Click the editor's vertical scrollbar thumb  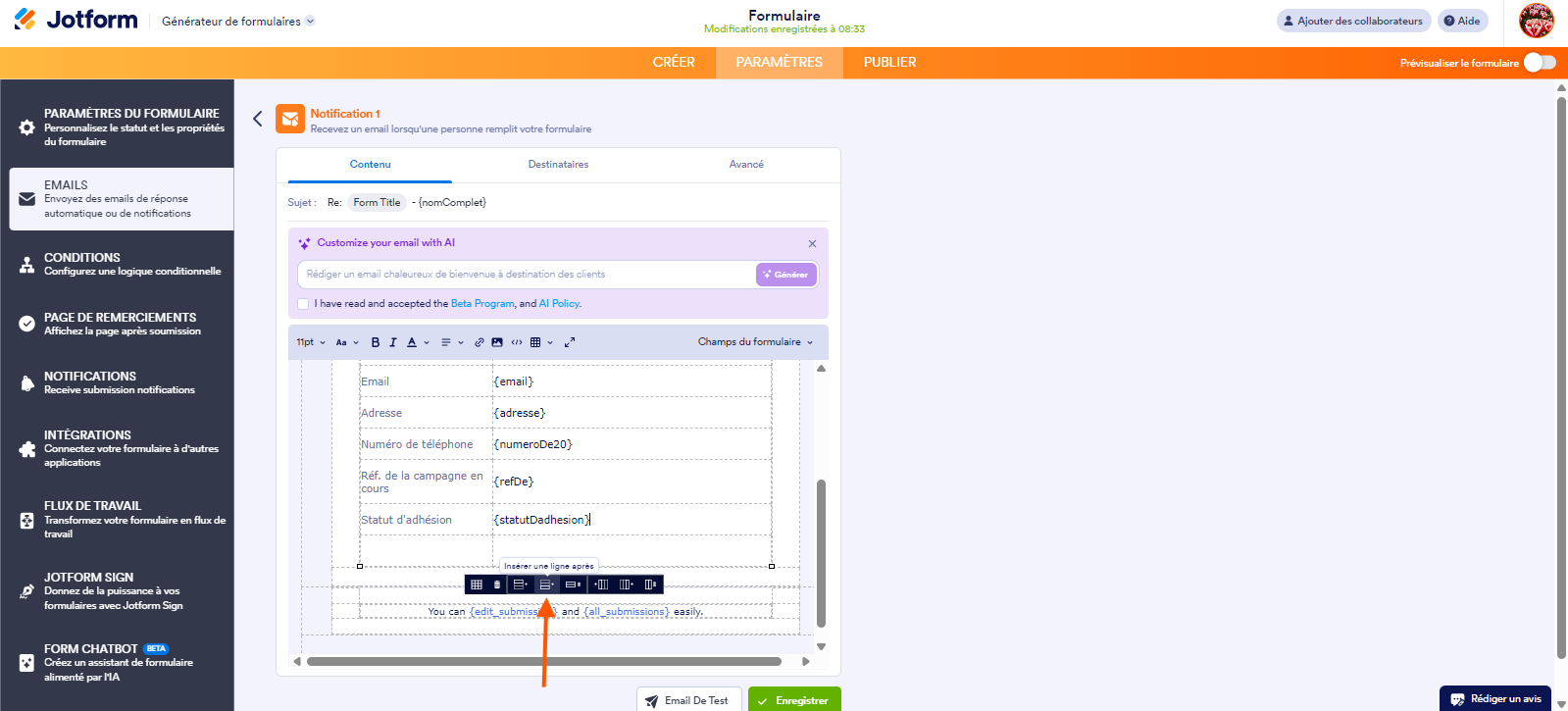coord(821,552)
